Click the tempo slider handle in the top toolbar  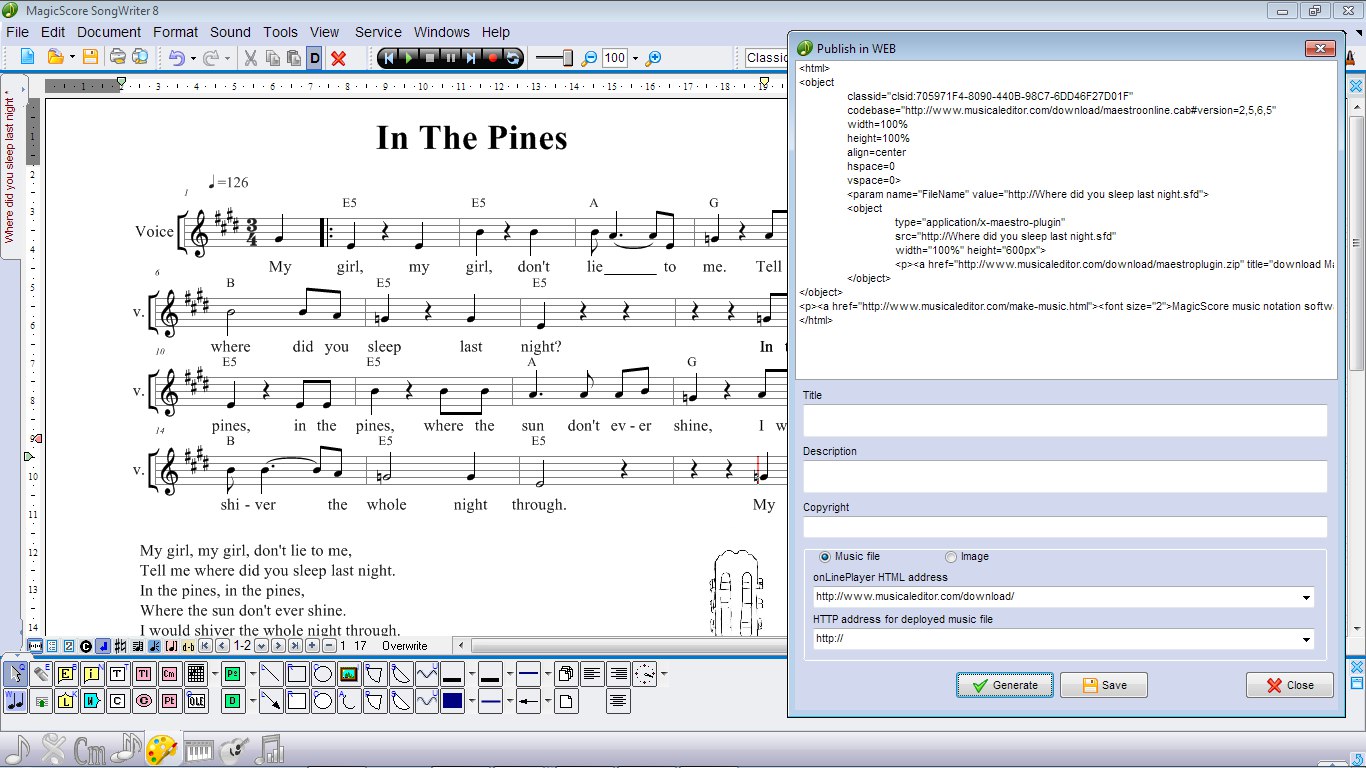[568, 57]
